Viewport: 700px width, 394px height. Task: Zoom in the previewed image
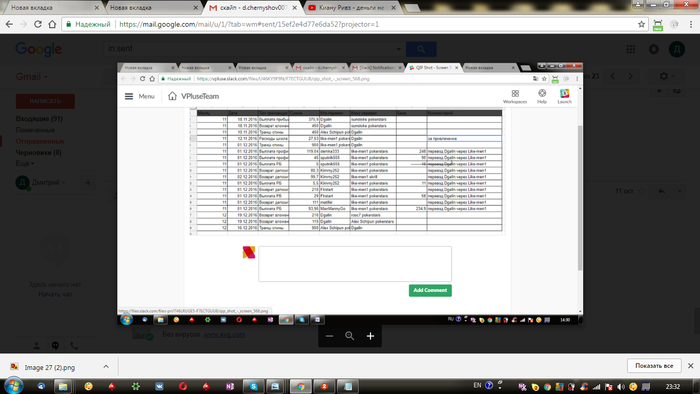pyautogui.click(x=371, y=336)
